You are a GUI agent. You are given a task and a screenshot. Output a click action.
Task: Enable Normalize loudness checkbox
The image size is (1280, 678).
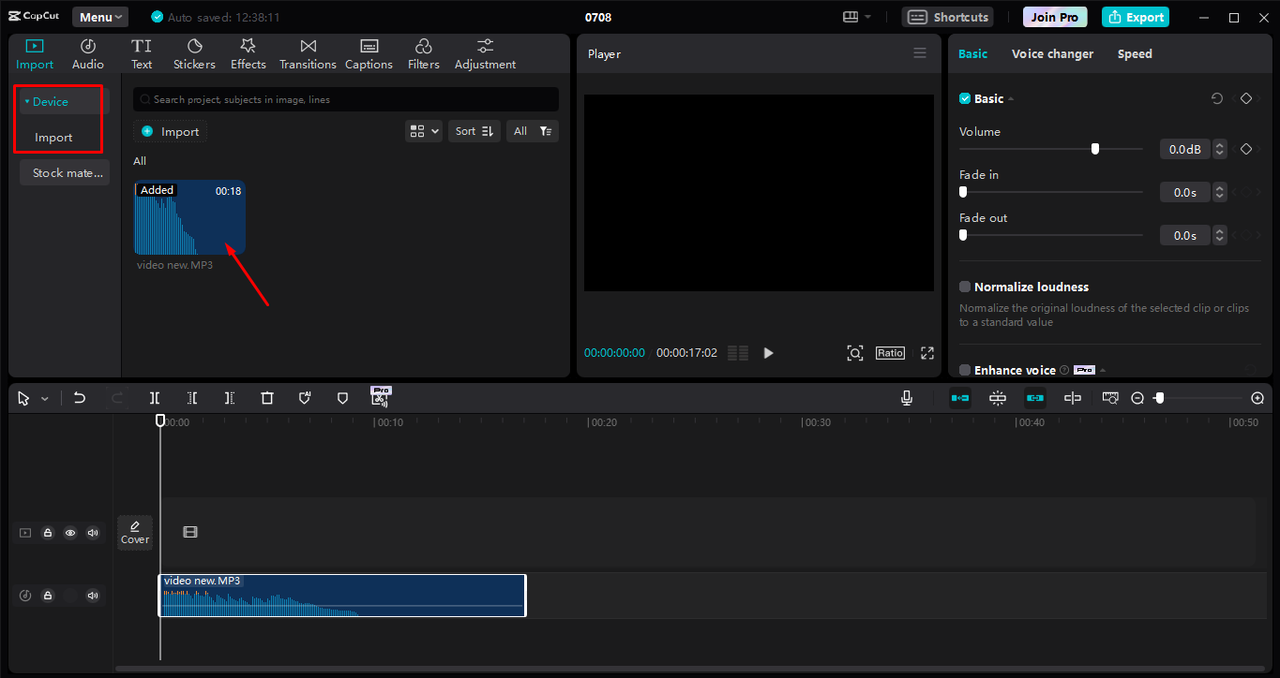pos(965,287)
